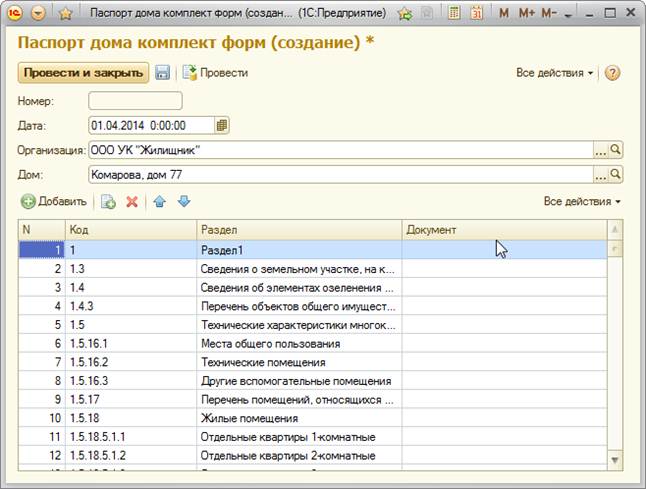Click the N column header
Image resolution: width=646 pixels, height=489 pixels.
click(42, 230)
